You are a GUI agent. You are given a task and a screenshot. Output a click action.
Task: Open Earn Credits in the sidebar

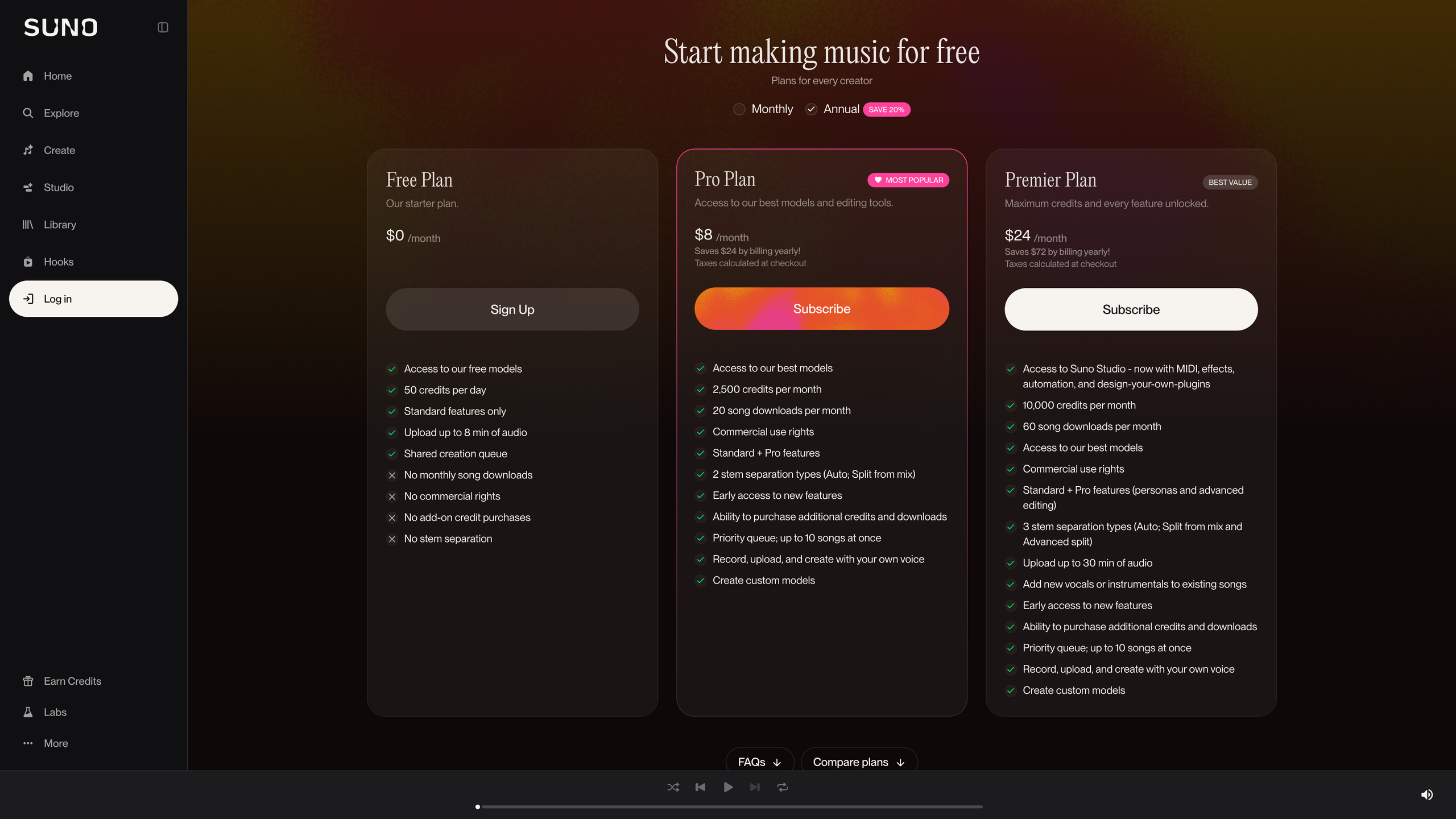coord(93,681)
